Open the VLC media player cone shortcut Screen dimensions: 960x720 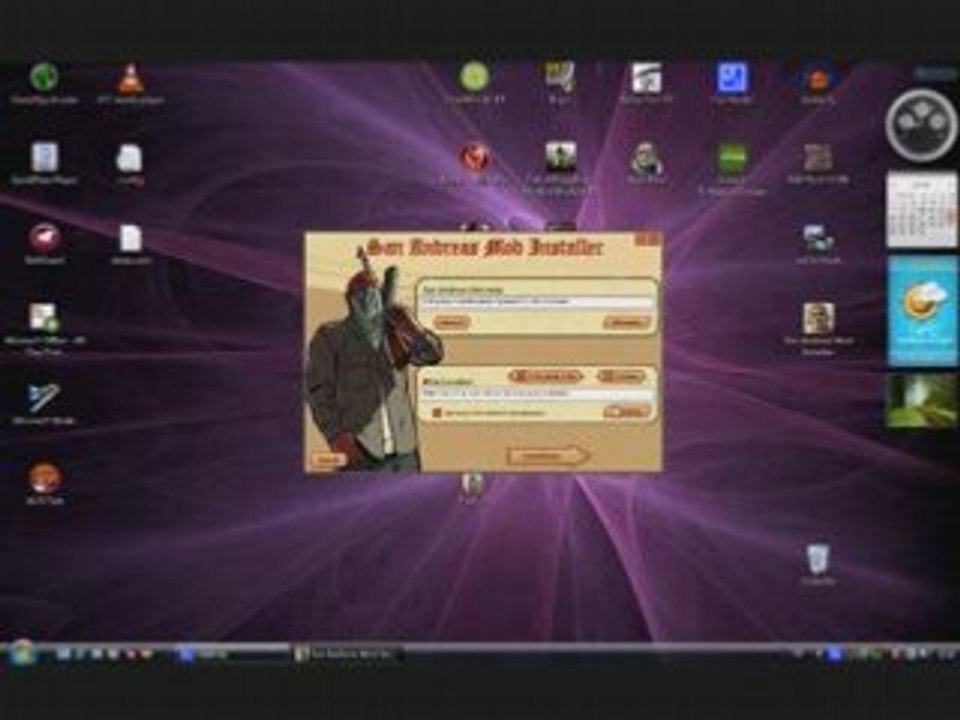tap(130, 78)
